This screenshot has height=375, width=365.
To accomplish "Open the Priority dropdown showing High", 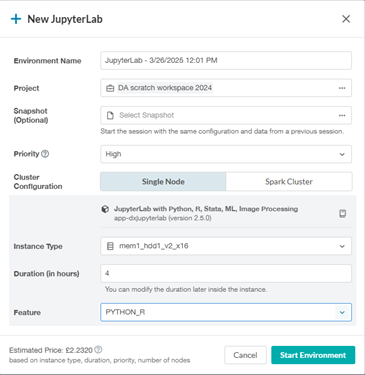I will [x=226, y=154].
